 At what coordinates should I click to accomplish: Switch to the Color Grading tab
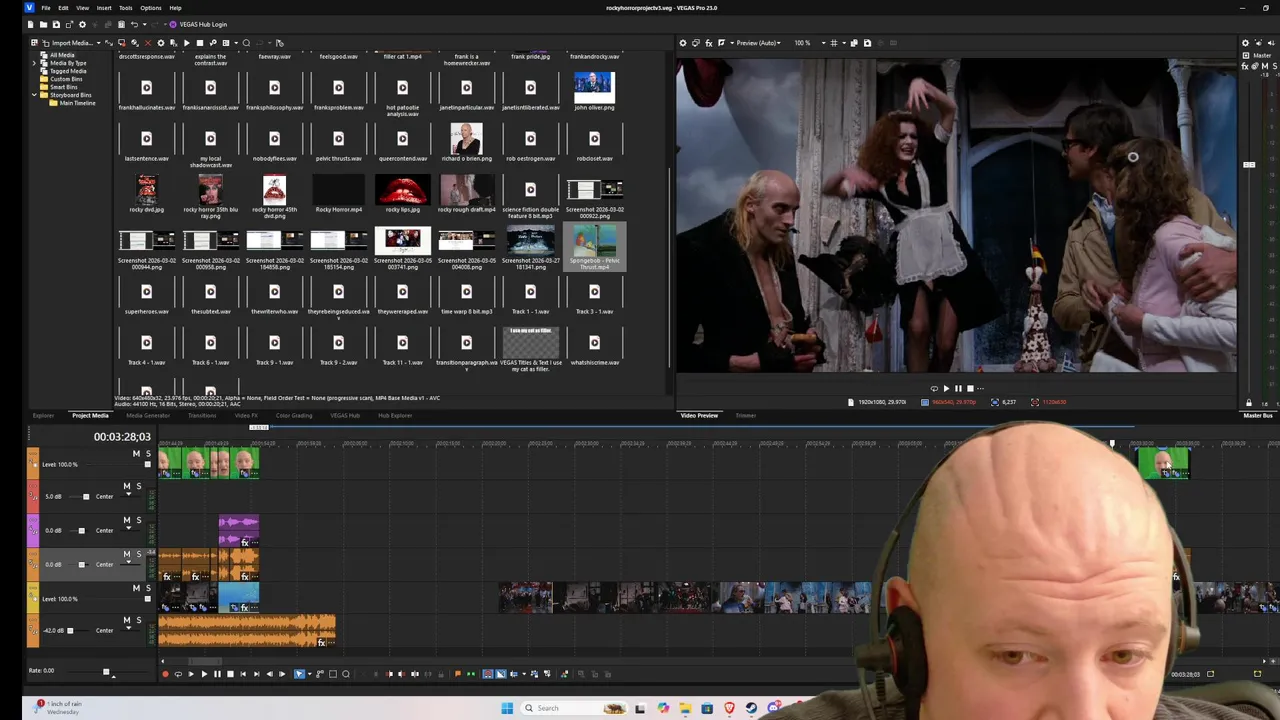click(294, 416)
